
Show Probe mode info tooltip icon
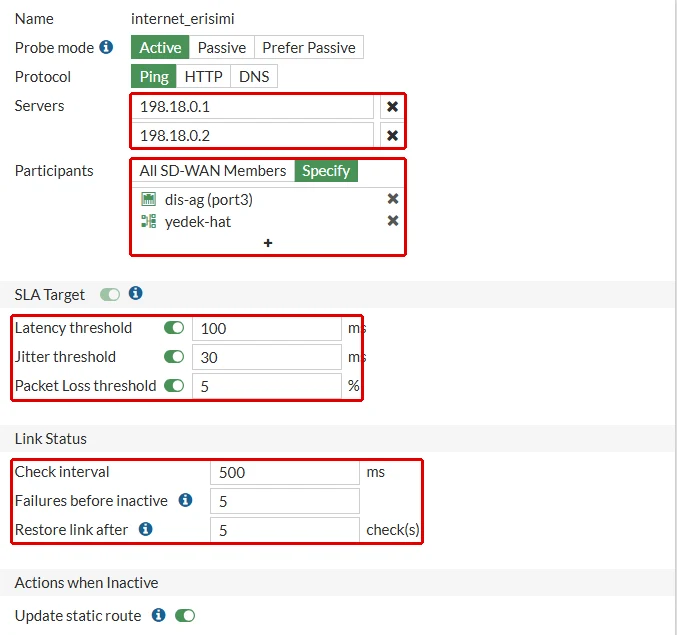(x=106, y=47)
